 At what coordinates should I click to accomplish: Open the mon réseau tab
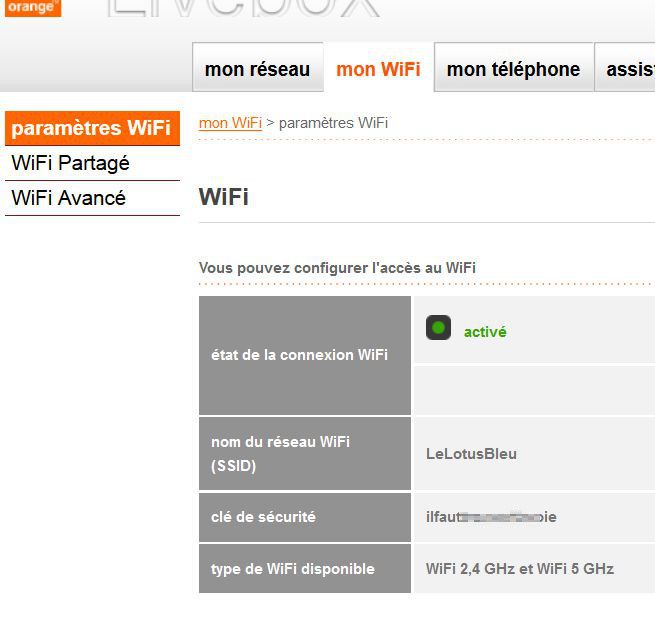click(257, 67)
